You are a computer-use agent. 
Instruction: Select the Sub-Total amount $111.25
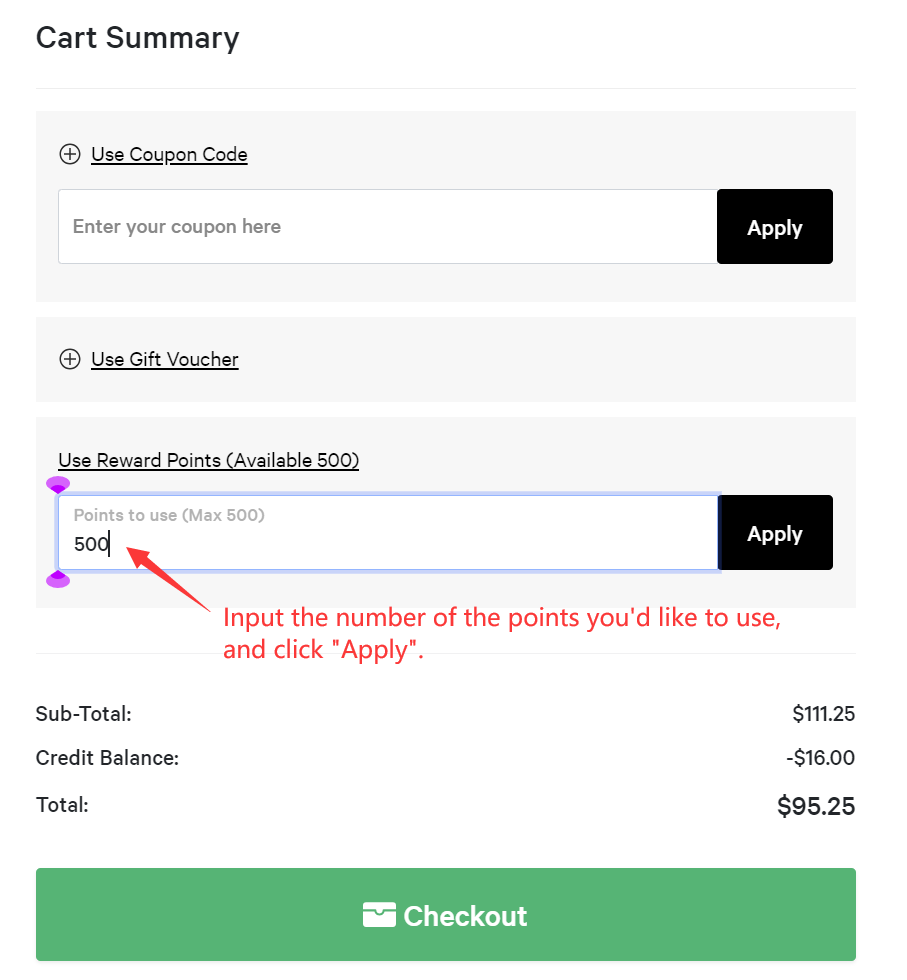click(x=823, y=714)
